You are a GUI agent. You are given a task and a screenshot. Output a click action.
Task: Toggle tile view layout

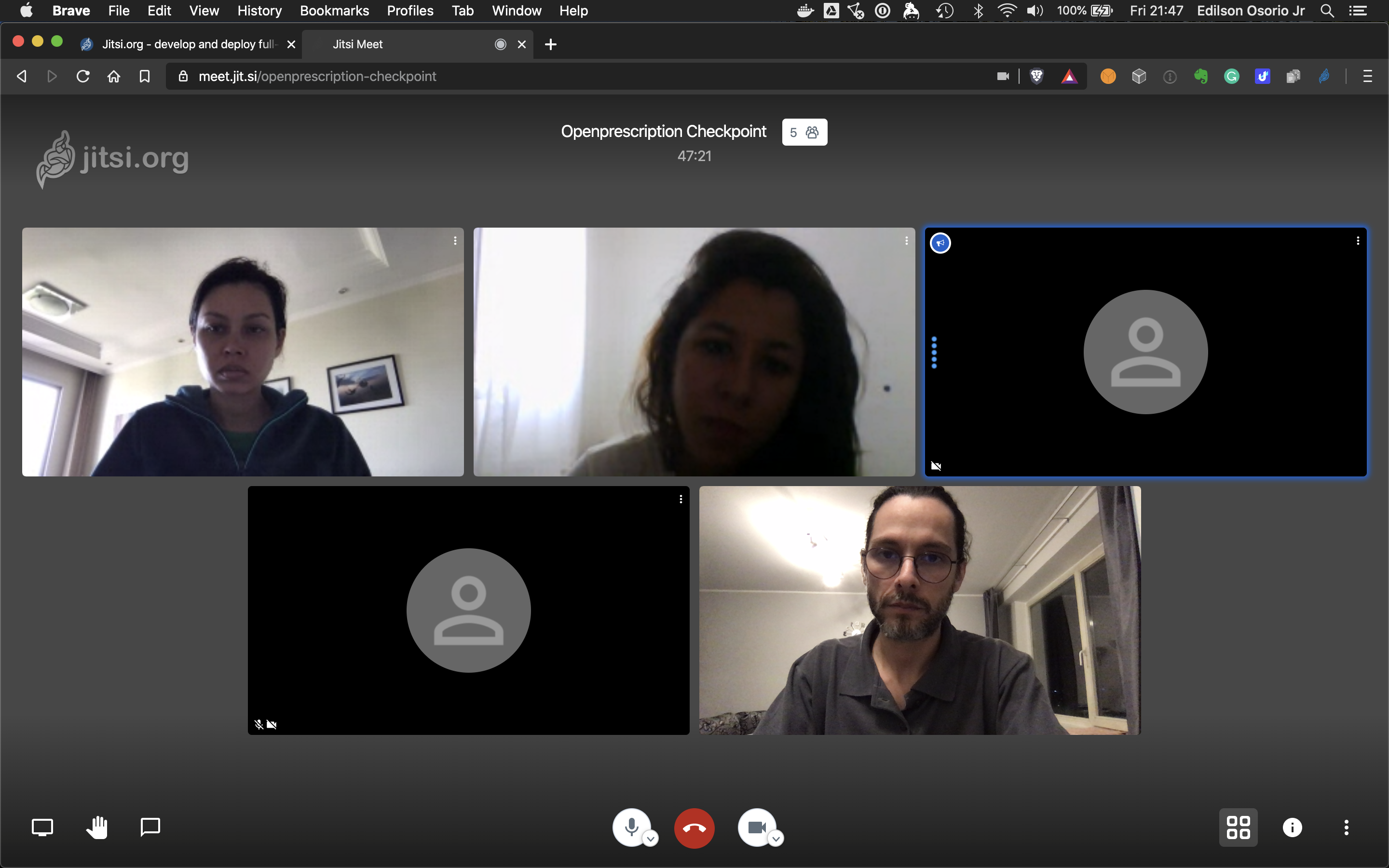tap(1238, 827)
